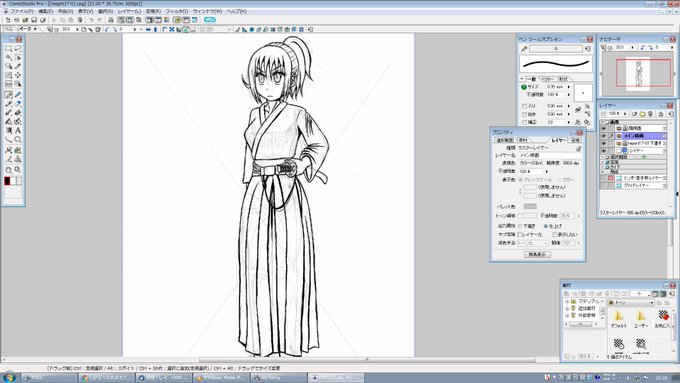Toggle the 表示しない checkbox in Properties
The image size is (680, 383).
[x=555, y=234]
